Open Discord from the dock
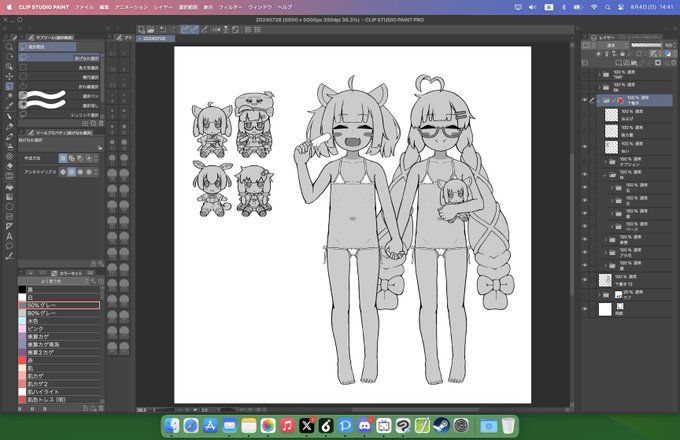Image resolution: width=680 pixels, height=440 pixels. [x=364, y=426]
